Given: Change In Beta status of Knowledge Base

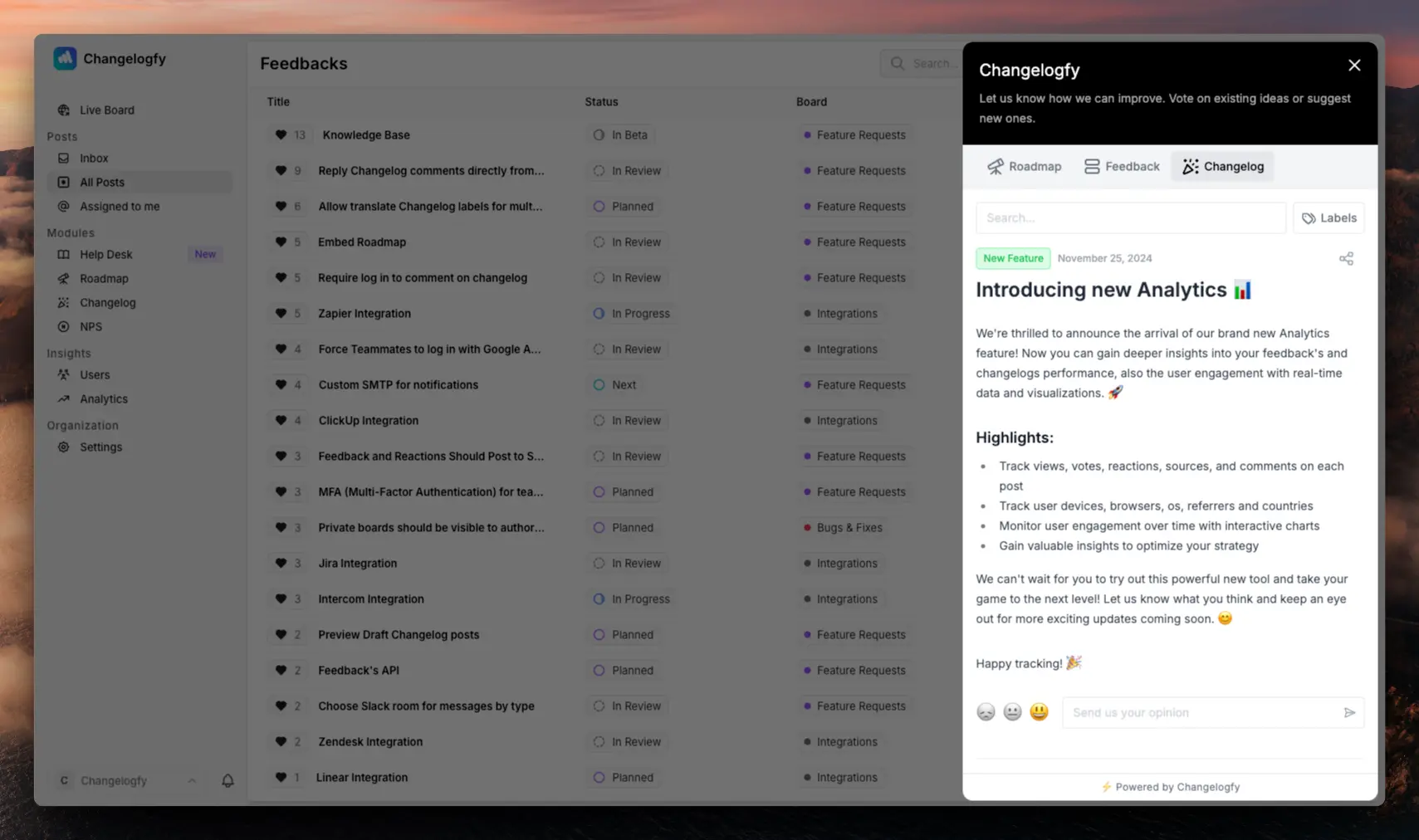Looking at the screenshot, I should [620, 134].
